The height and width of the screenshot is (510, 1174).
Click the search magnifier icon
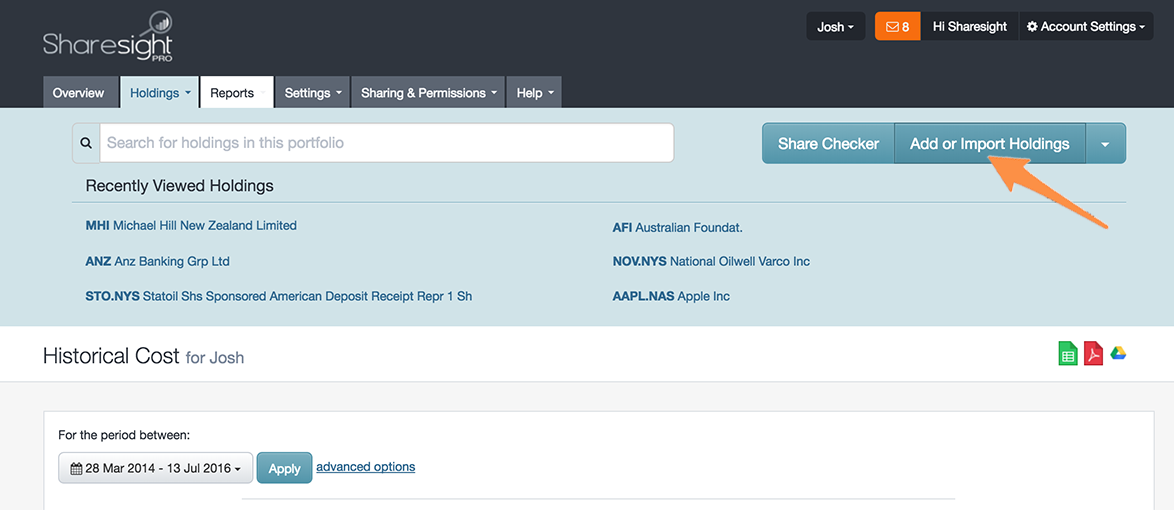tap(86, 143)
